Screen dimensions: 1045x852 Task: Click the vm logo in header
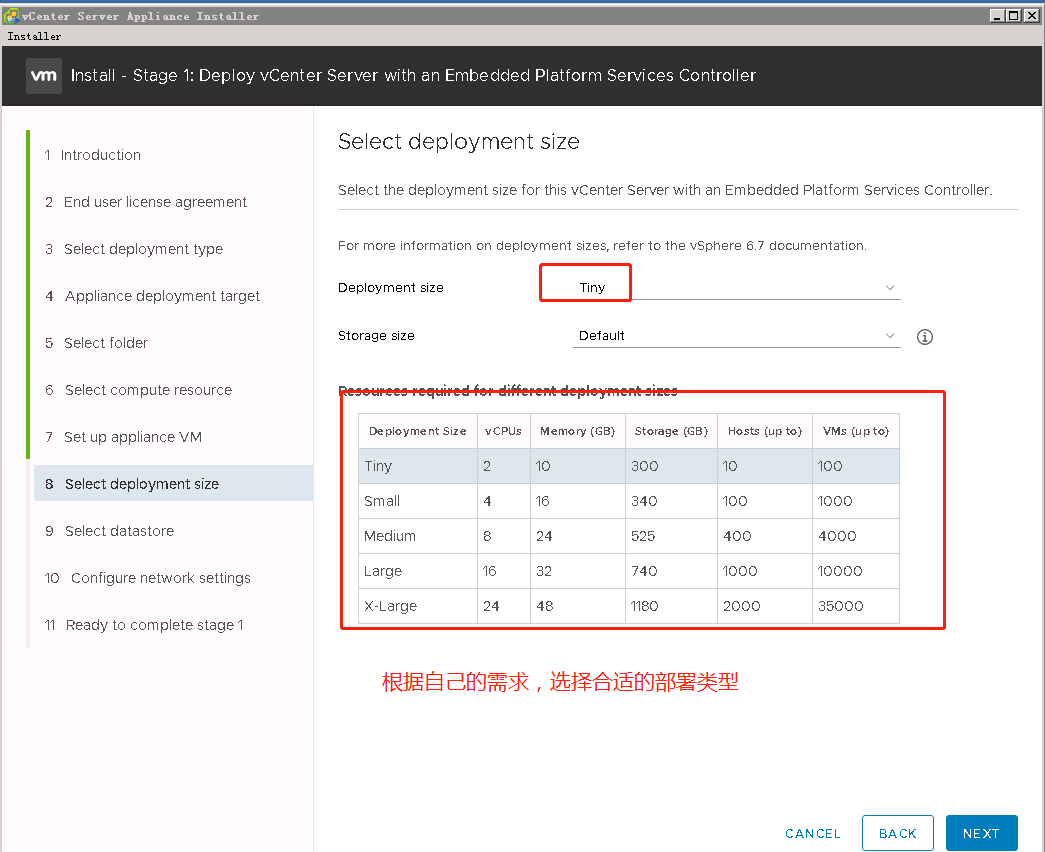44,76
